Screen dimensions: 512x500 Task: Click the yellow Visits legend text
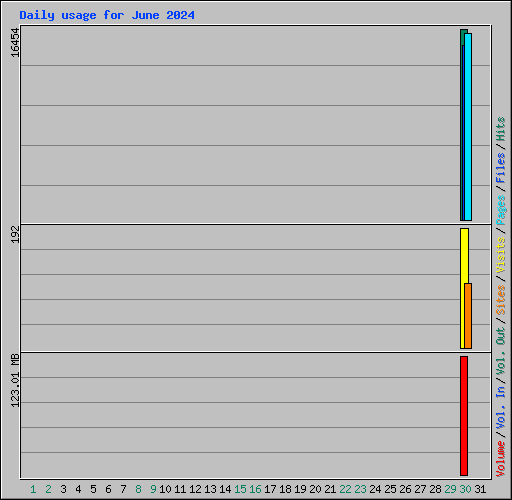point(501,255)
